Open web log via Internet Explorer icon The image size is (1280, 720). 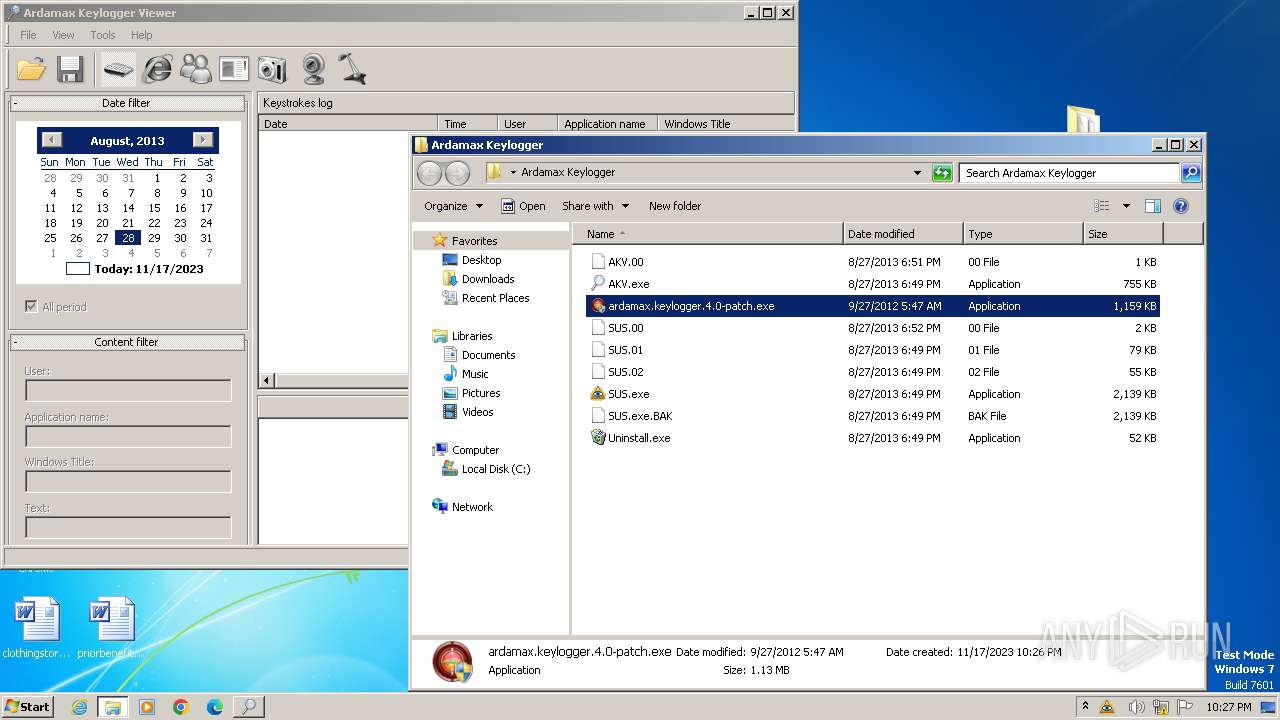pos(158,69)
